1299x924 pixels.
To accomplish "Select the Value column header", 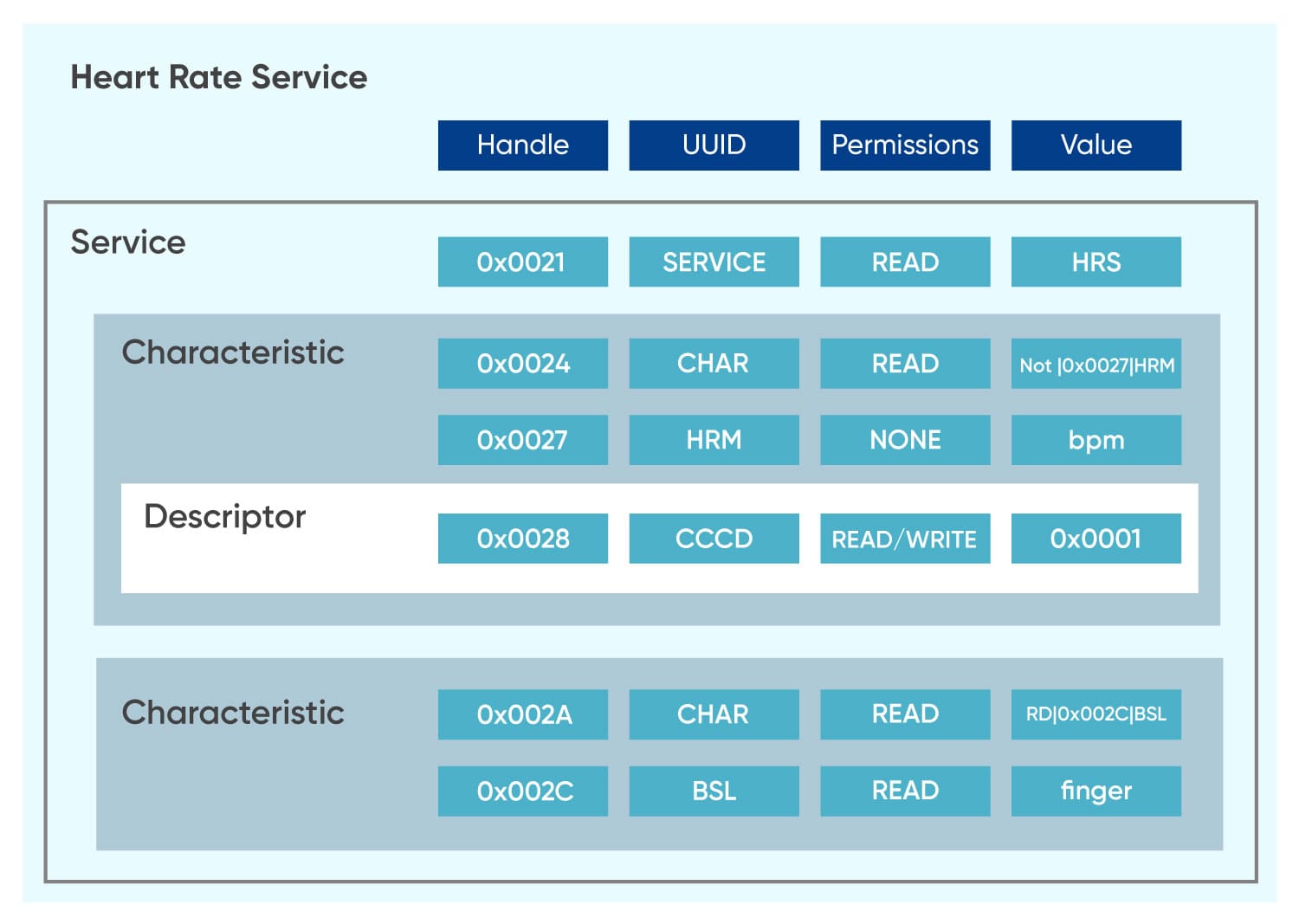I will pos(1095,145).
